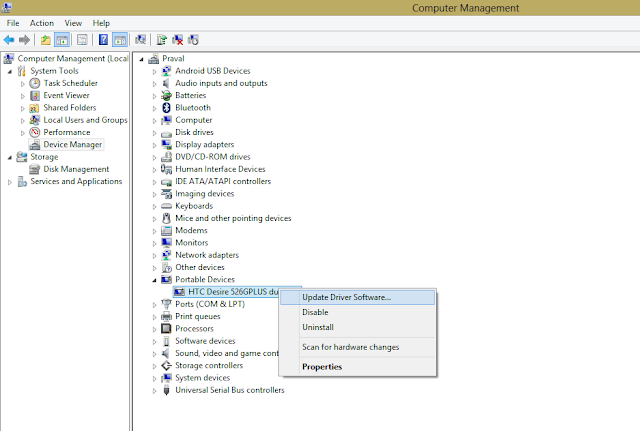Select the HTC Desire 526GPLUS device

click(233, 292)
